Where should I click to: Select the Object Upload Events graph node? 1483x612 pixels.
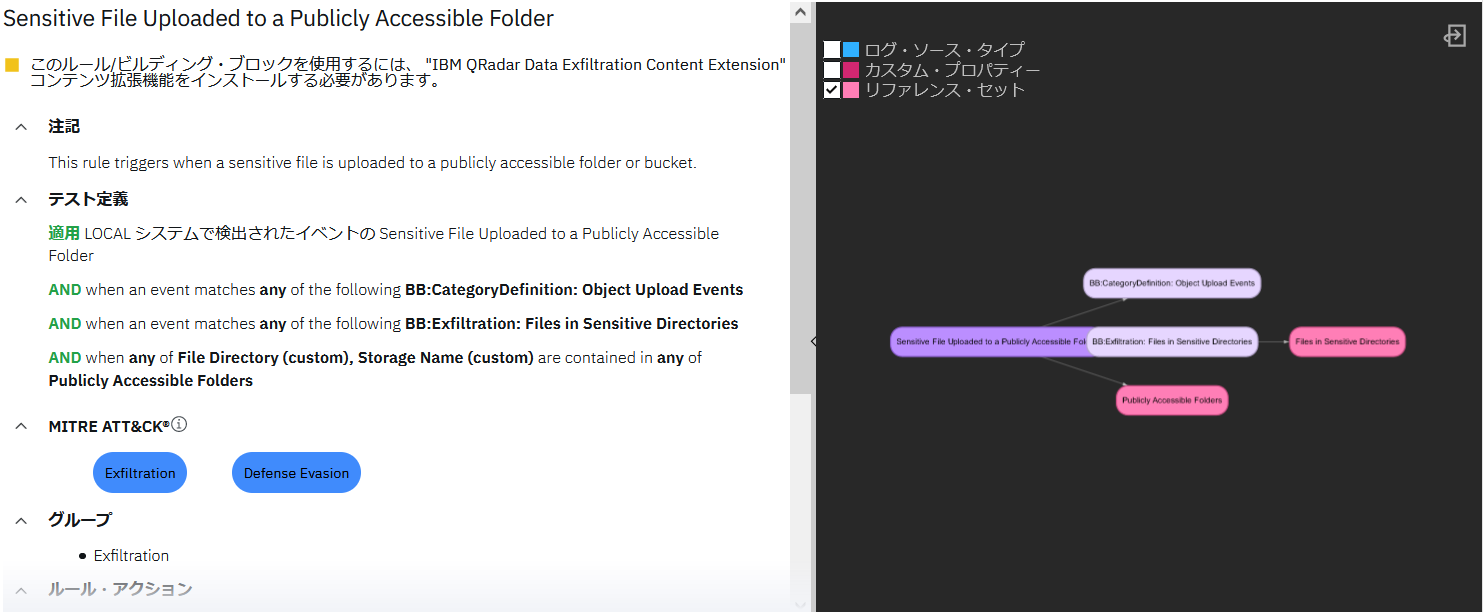1172,283
